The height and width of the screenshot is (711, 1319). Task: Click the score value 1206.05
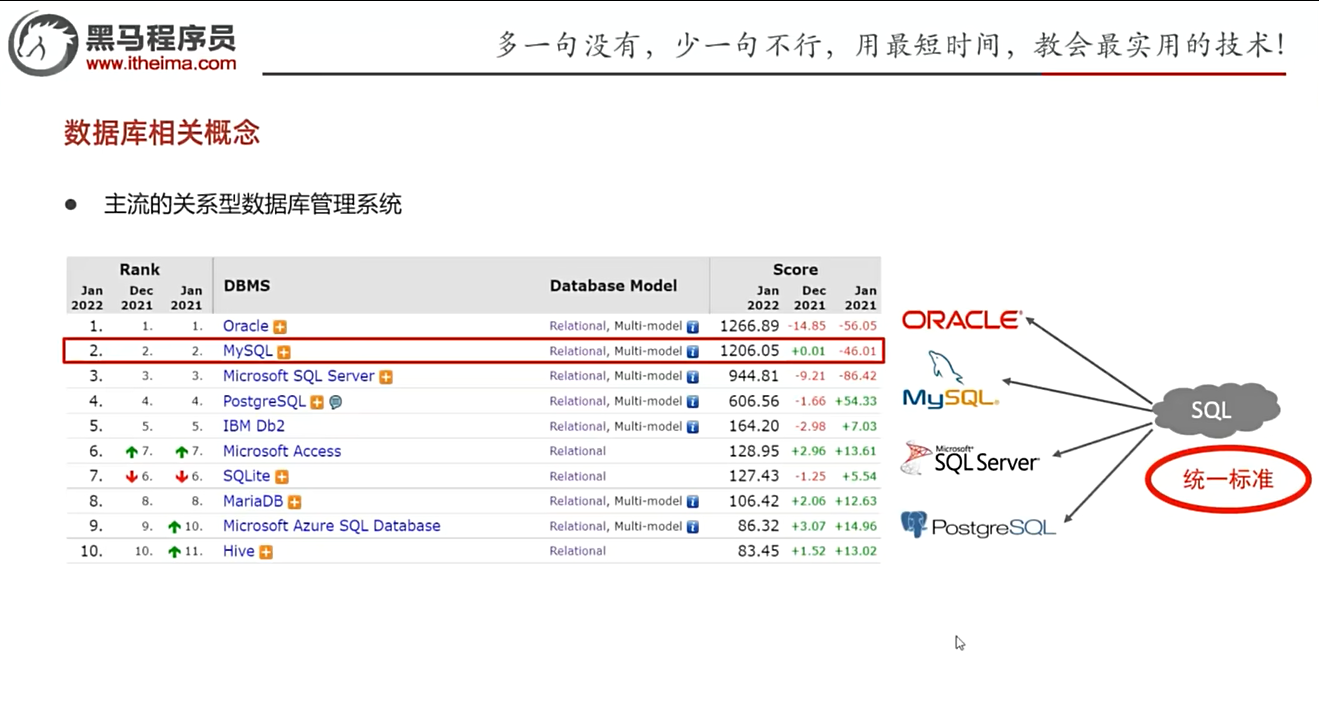(749, 351)
